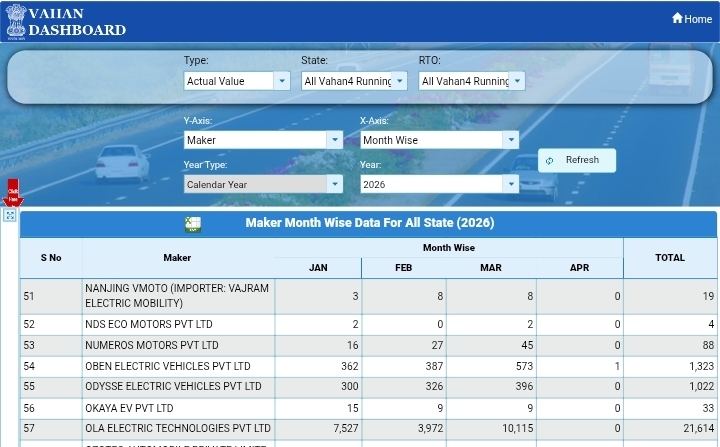Click the national emblem logo
720x447 pixels.
click(x=15, y=21)
